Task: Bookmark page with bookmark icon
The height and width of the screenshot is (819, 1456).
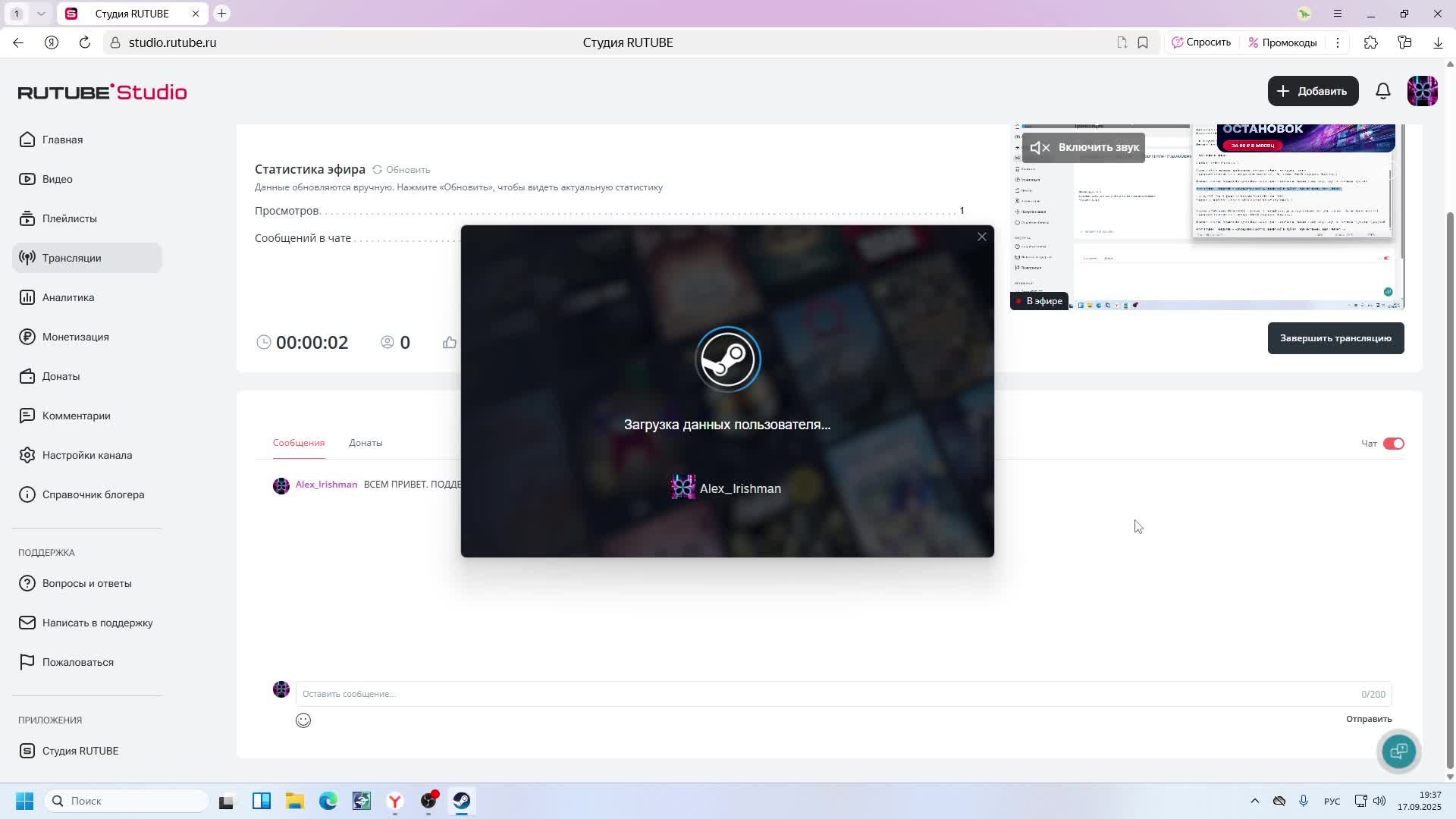Action: coord(1143,42)
